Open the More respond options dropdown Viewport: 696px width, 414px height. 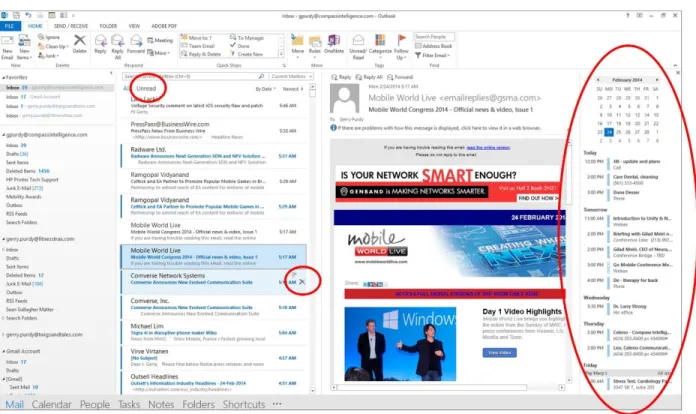coord(158,53)
